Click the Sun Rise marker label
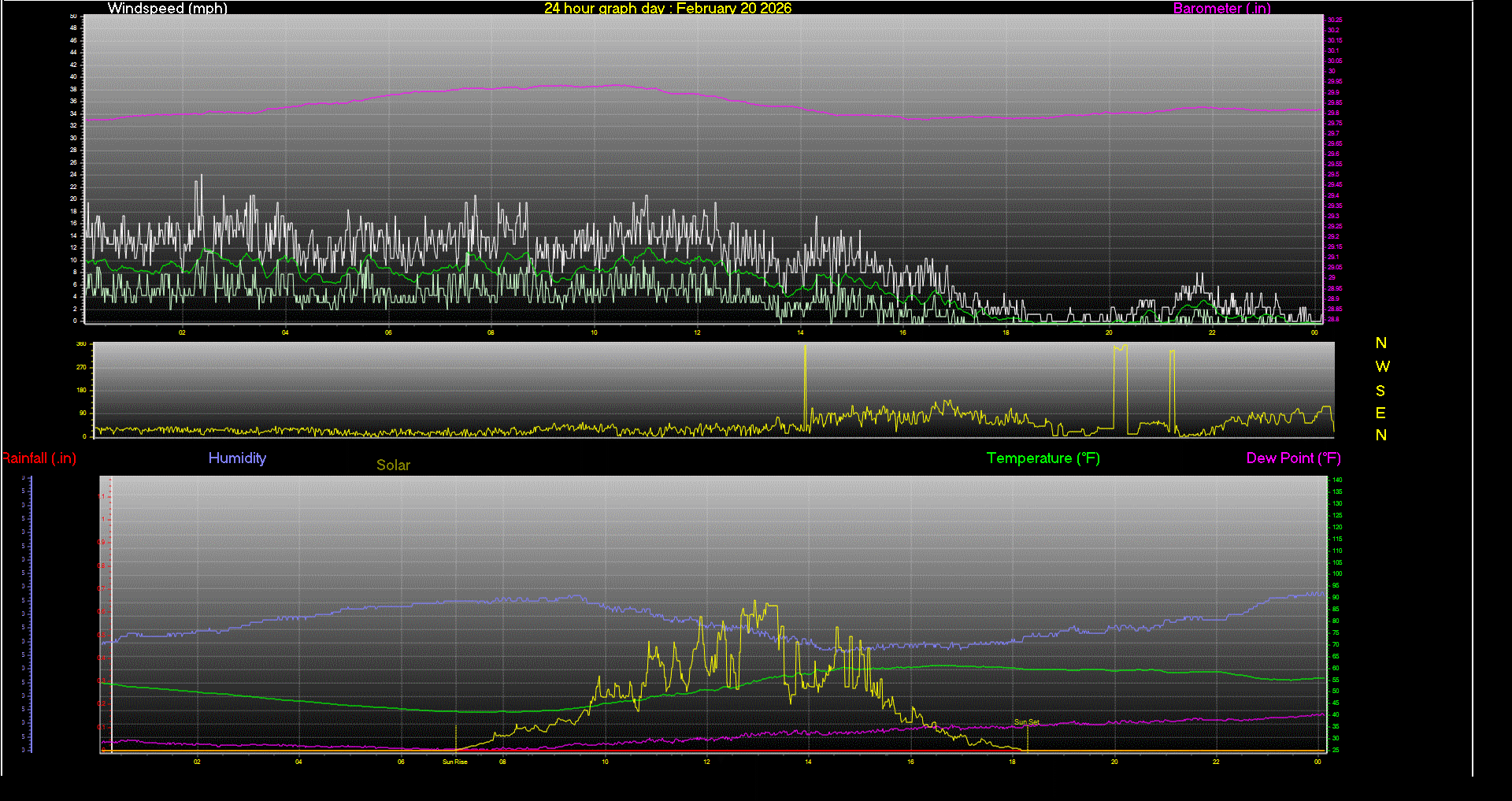 455,762
